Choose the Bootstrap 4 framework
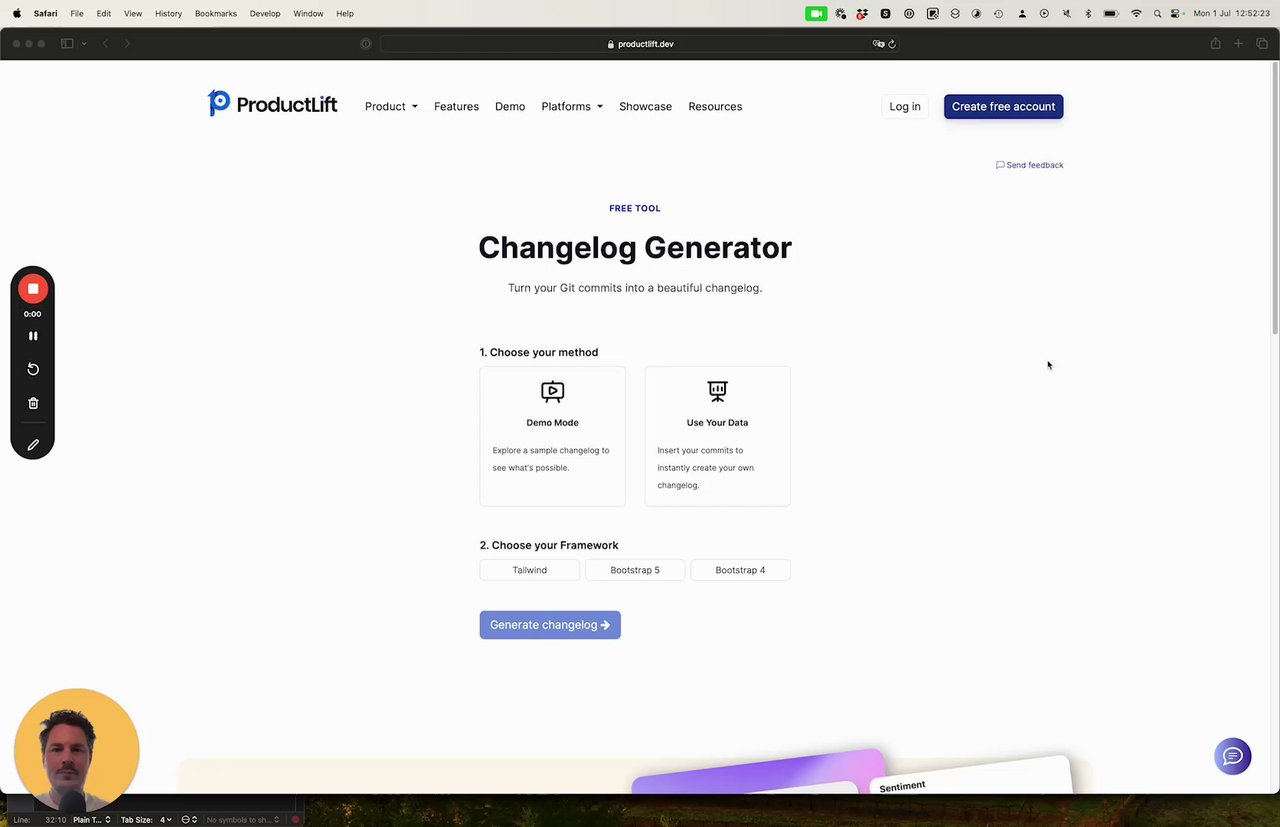Image resolution: width=1280 pixels, height=827 pixels. (x=740, y=570)
